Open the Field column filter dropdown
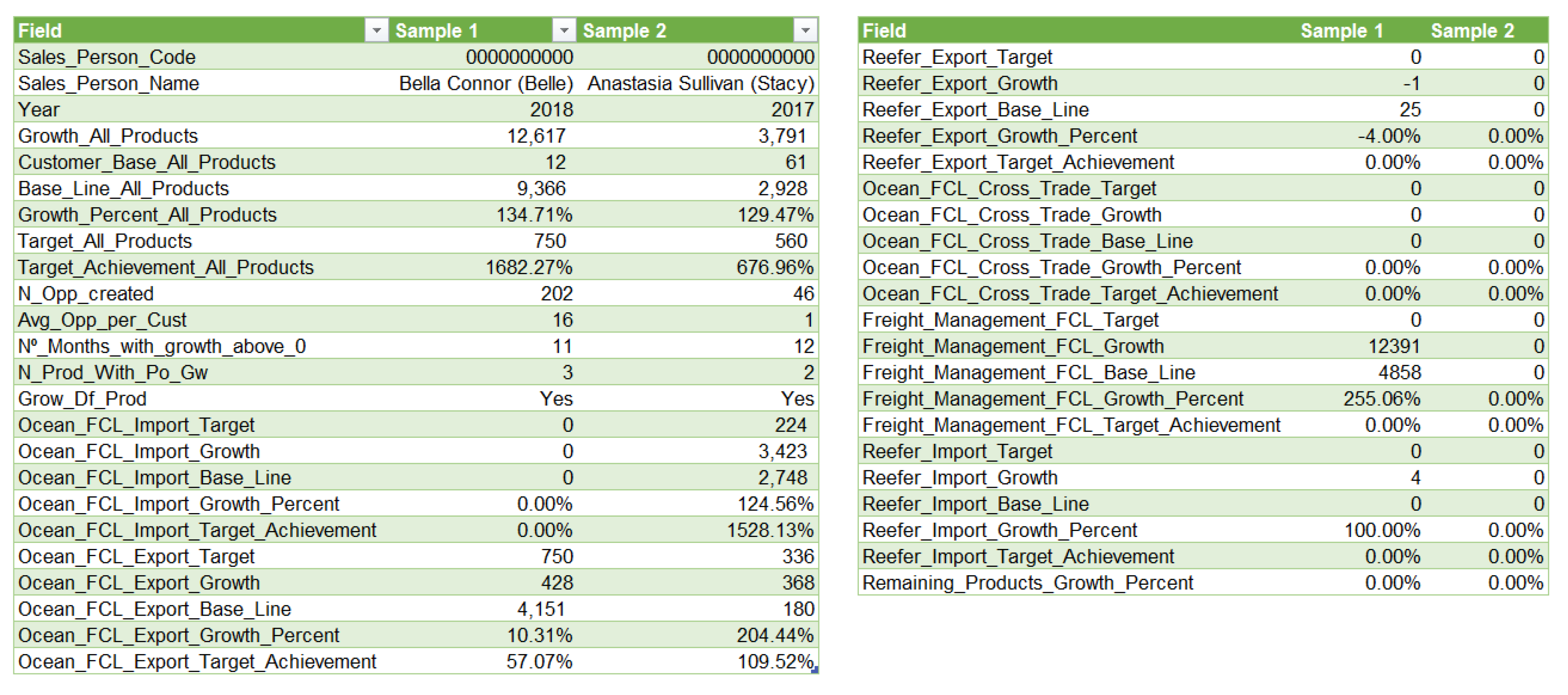This screenshot has height=695, width=1568. 376,30
